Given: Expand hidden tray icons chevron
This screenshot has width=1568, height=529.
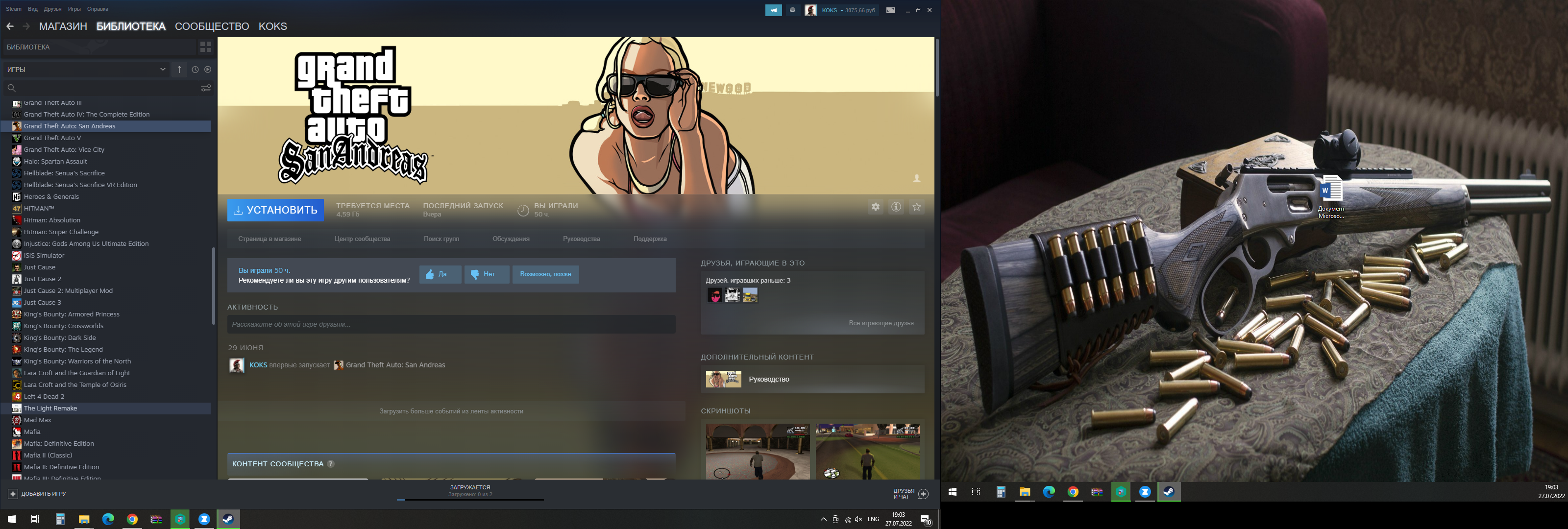Looking at the screenshot, I should tap(823, 519).
